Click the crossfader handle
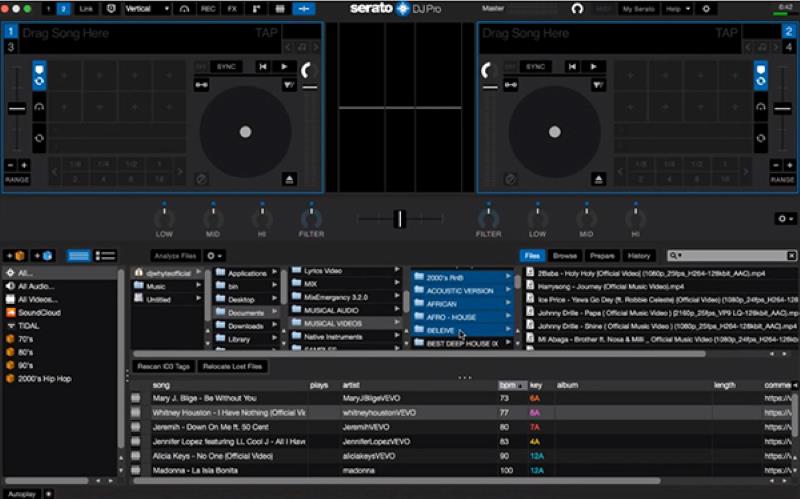 (400, 219)
